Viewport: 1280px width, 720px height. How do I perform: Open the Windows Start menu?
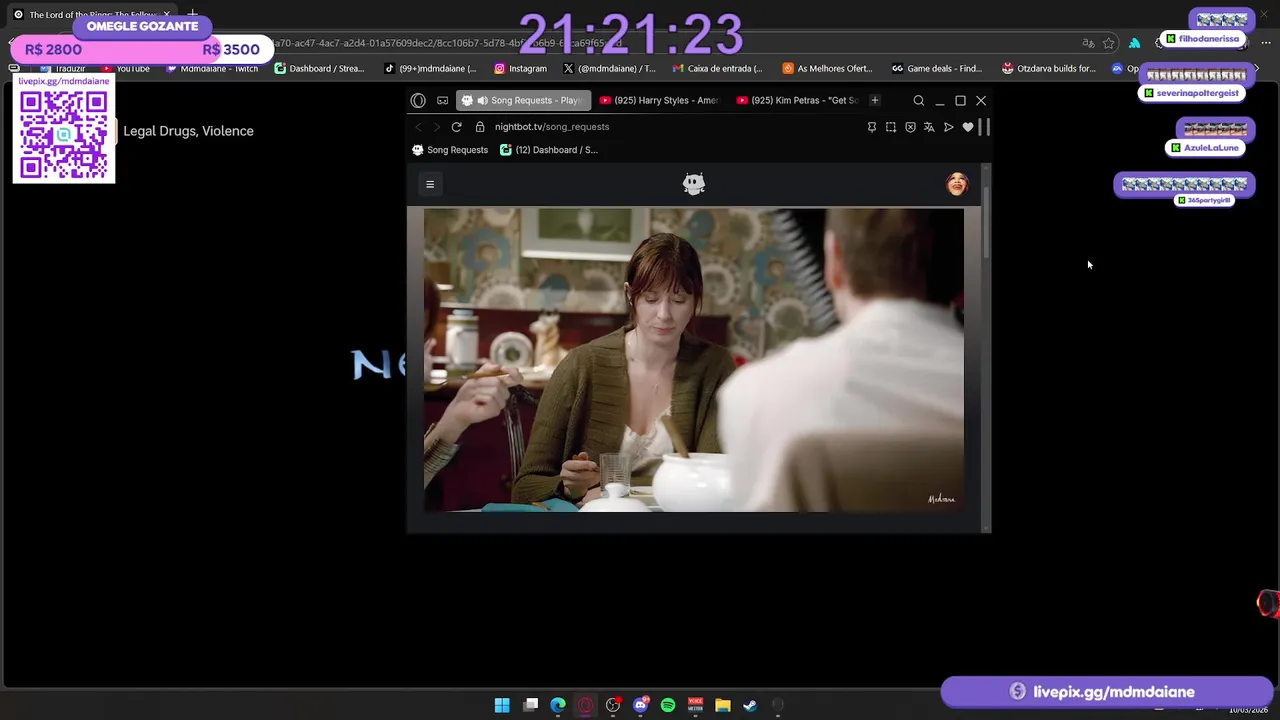(502, 705)
